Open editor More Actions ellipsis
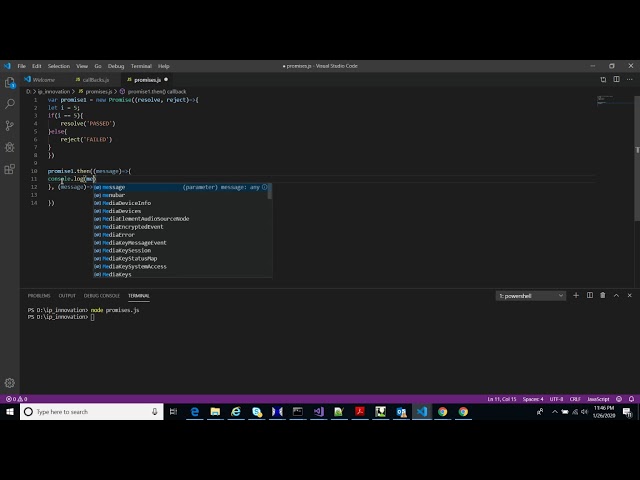 pos(629,79)
